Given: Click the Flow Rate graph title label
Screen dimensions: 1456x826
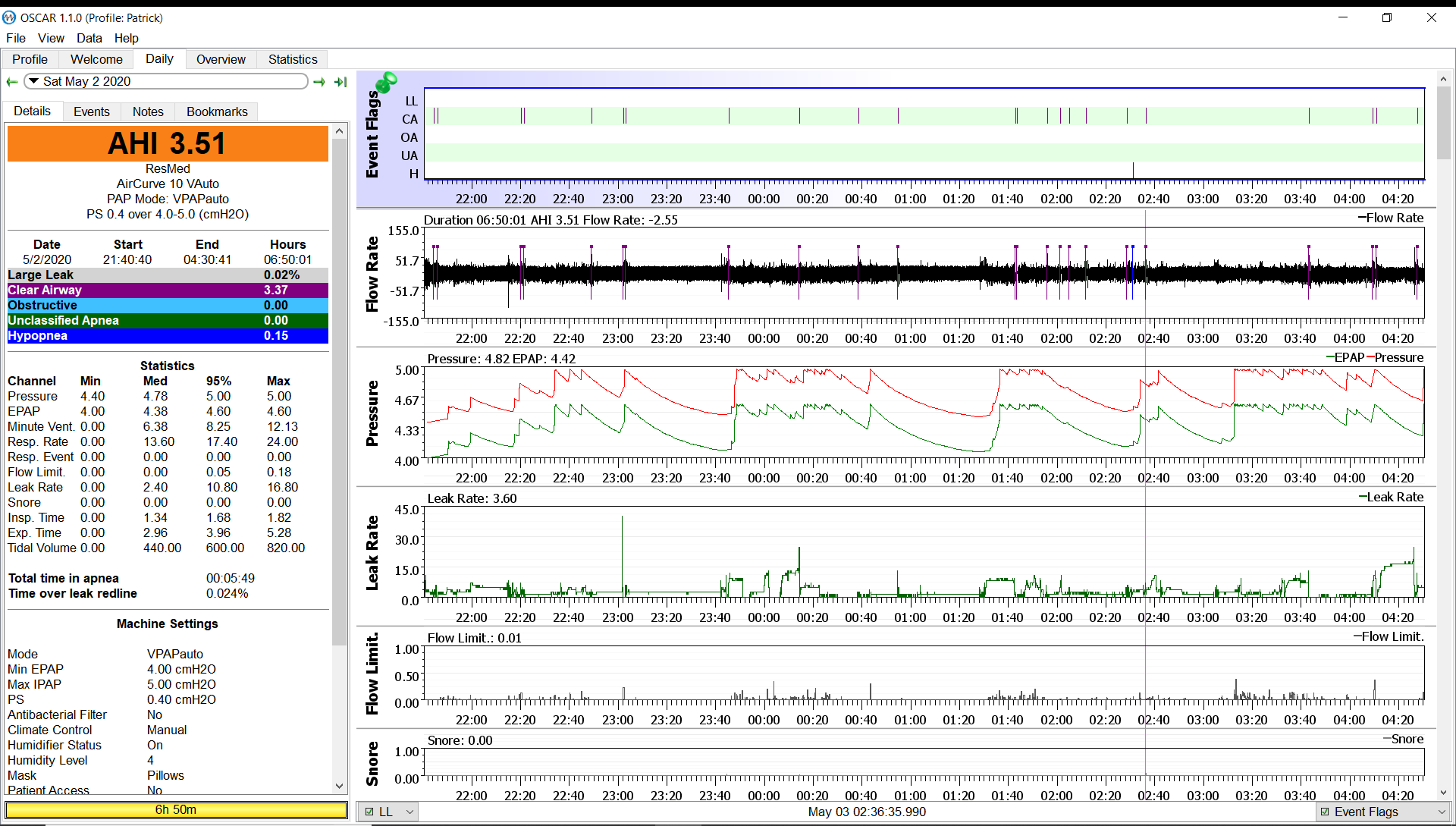Looking at the screenshot, I should pyautogui.click(x=372, y=274).
